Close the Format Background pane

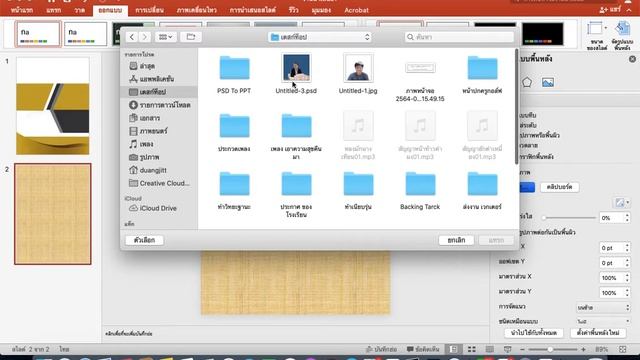[x=632, y=59]
